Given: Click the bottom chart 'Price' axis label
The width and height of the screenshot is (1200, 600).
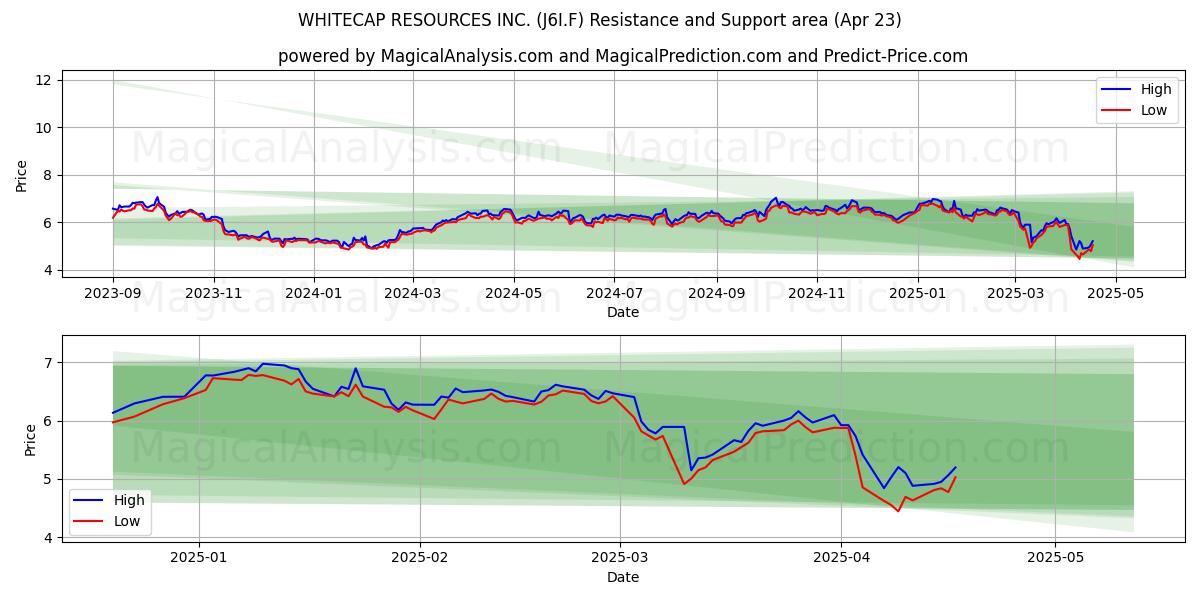Looking at the screenshot, I should tap(30, 439).
